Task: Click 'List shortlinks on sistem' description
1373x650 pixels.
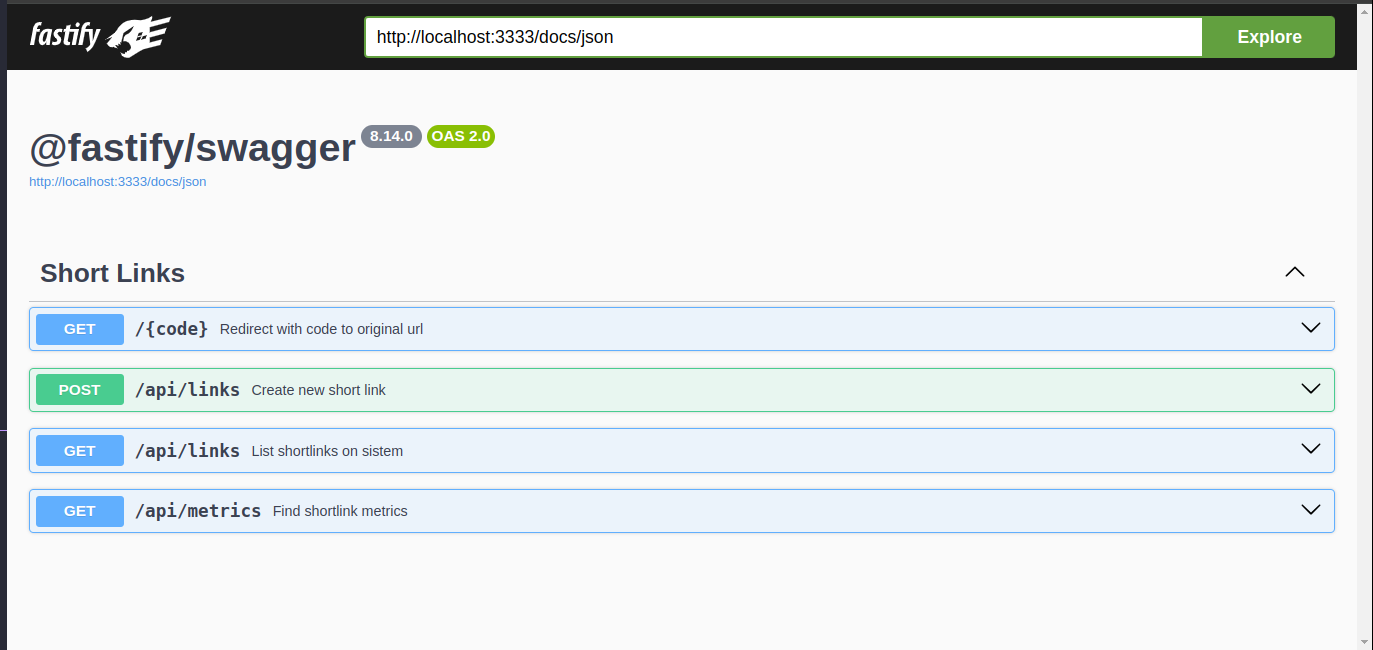Action: coord(327,451)
